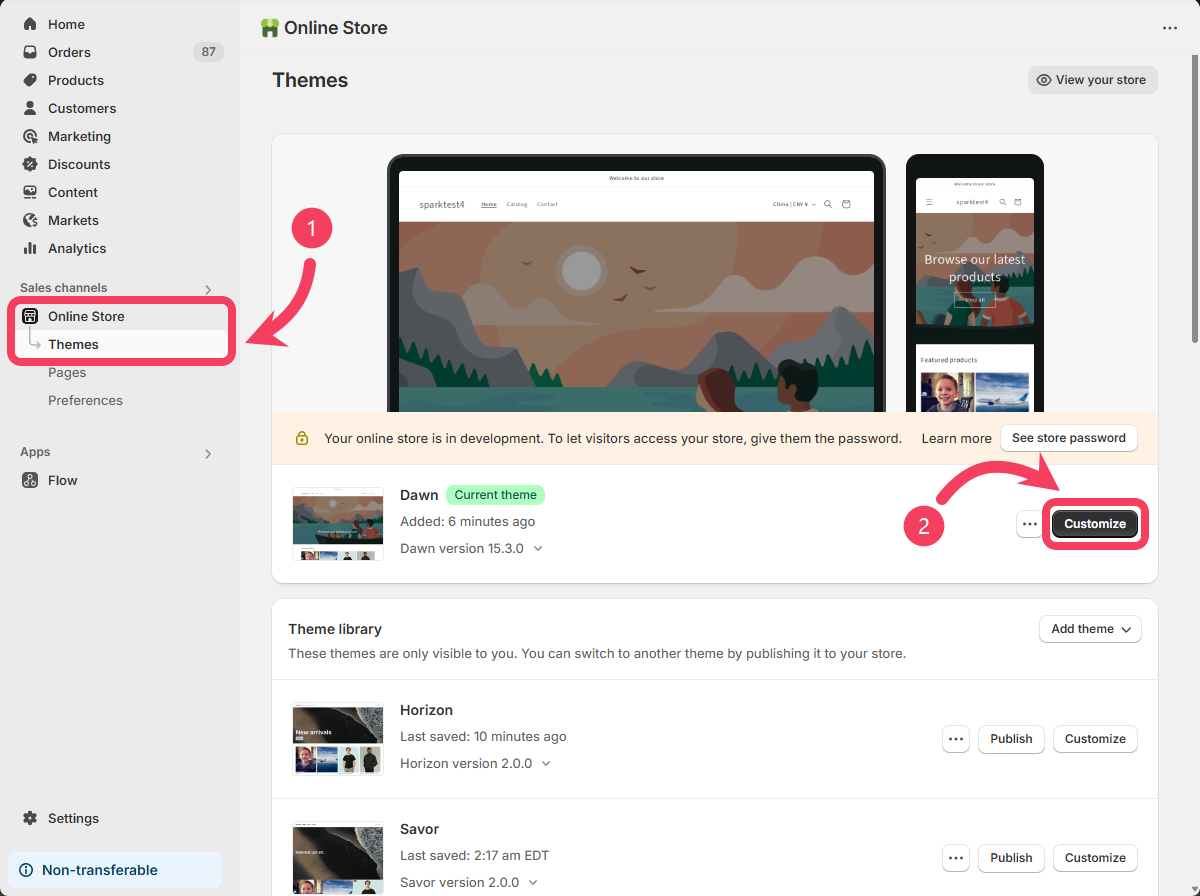Publish the Horizon theme
This screenshot has height=896, width=1200.
click(1011, 739)
